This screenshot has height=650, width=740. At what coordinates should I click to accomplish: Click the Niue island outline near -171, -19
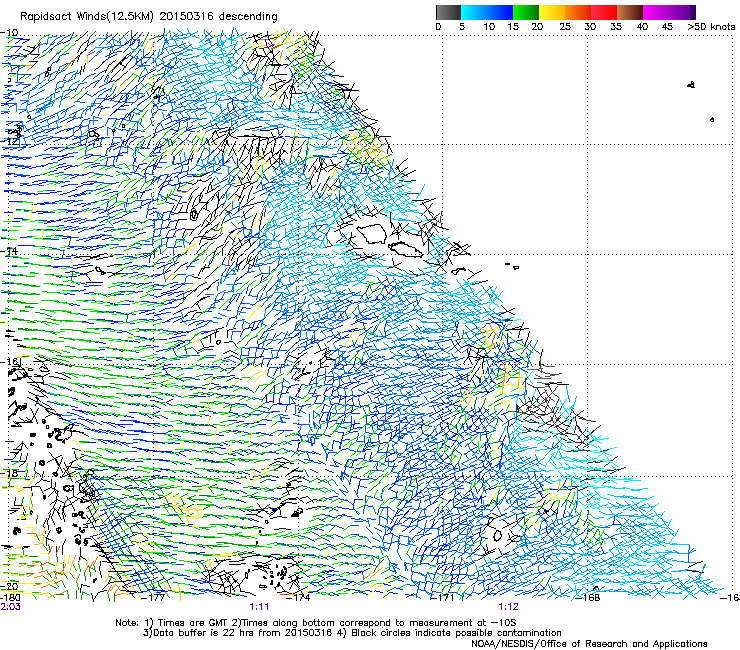[x=497, y=535]
